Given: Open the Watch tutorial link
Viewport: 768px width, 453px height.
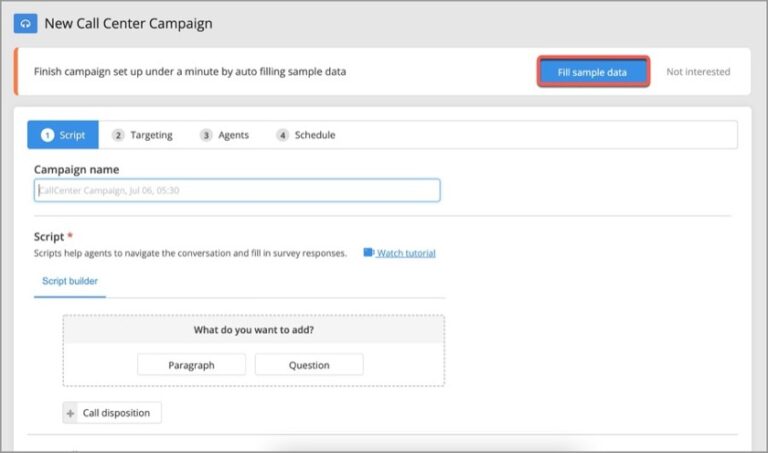Looking at the screenshot, I should [406, 253].
